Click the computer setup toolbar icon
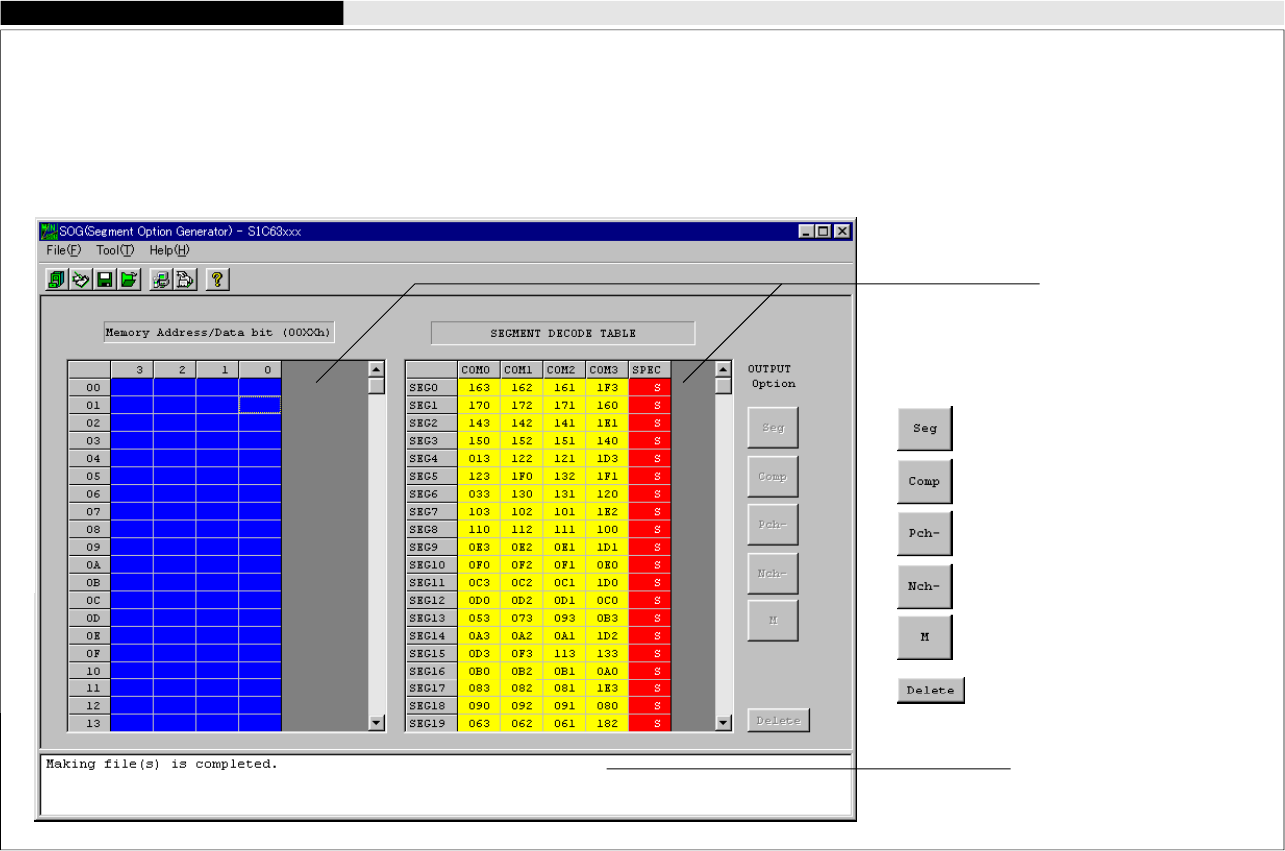This screenshot has width=1285, height=851. click(161, 280)
